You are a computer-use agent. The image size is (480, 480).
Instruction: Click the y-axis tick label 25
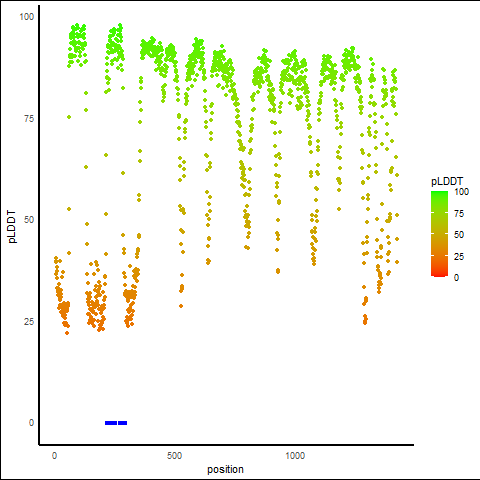point(29,322)
